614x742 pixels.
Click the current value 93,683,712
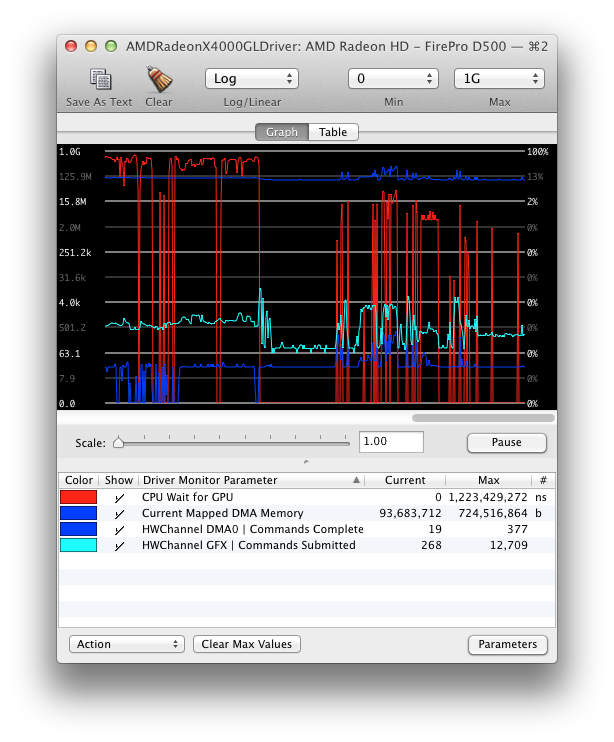(x=410, y=513)
